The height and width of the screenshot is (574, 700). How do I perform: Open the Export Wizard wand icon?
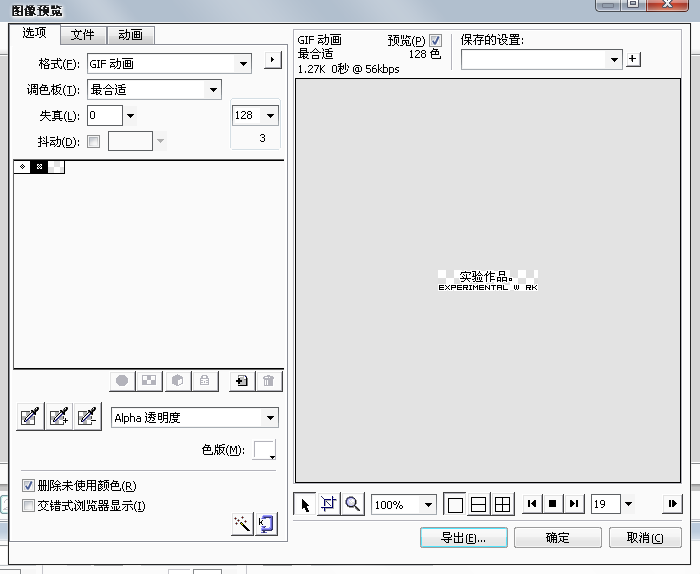pyautogui.click(x=241, y=524)
